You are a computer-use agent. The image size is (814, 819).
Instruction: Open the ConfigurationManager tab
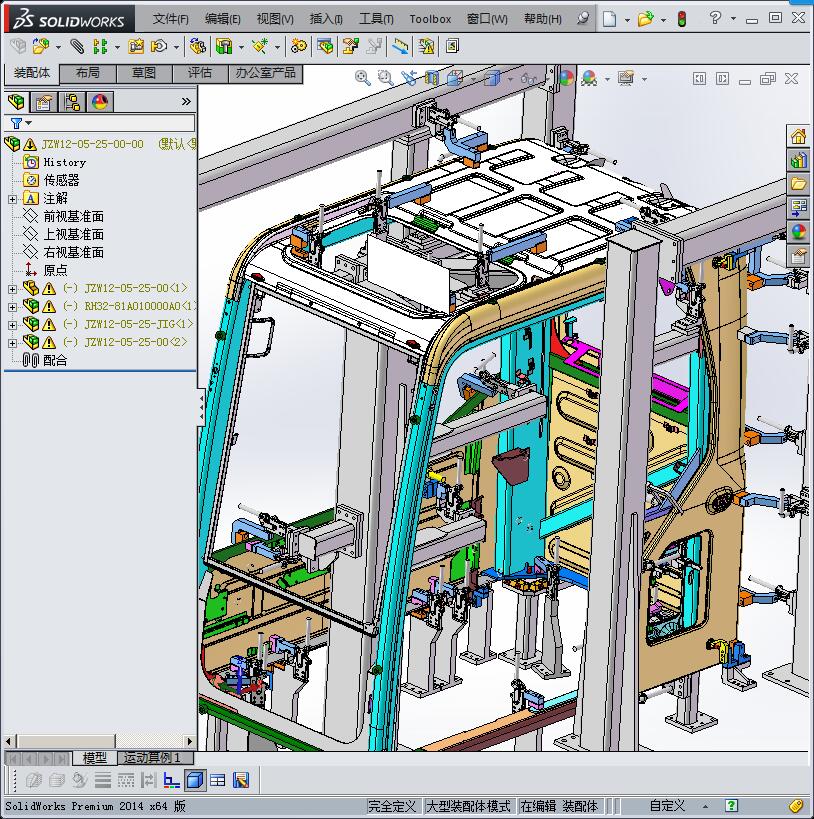click(x=72, y=101)
